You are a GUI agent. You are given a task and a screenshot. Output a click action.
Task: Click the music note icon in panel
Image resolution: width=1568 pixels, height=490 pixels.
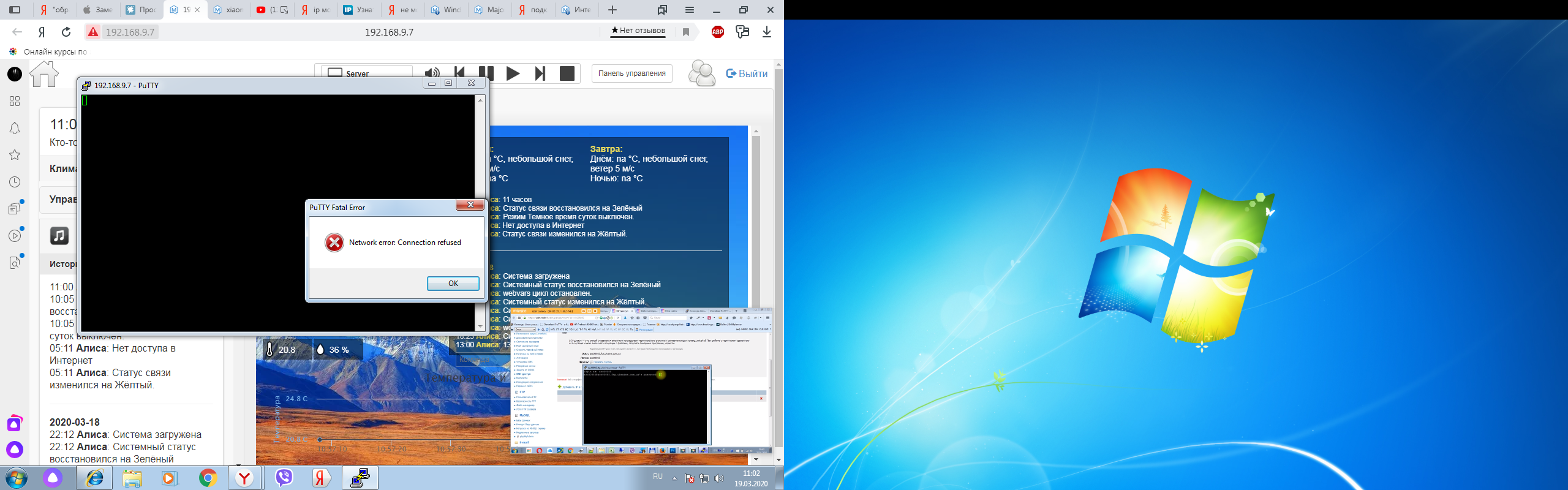pyautogui.click(x=59, y=236)
